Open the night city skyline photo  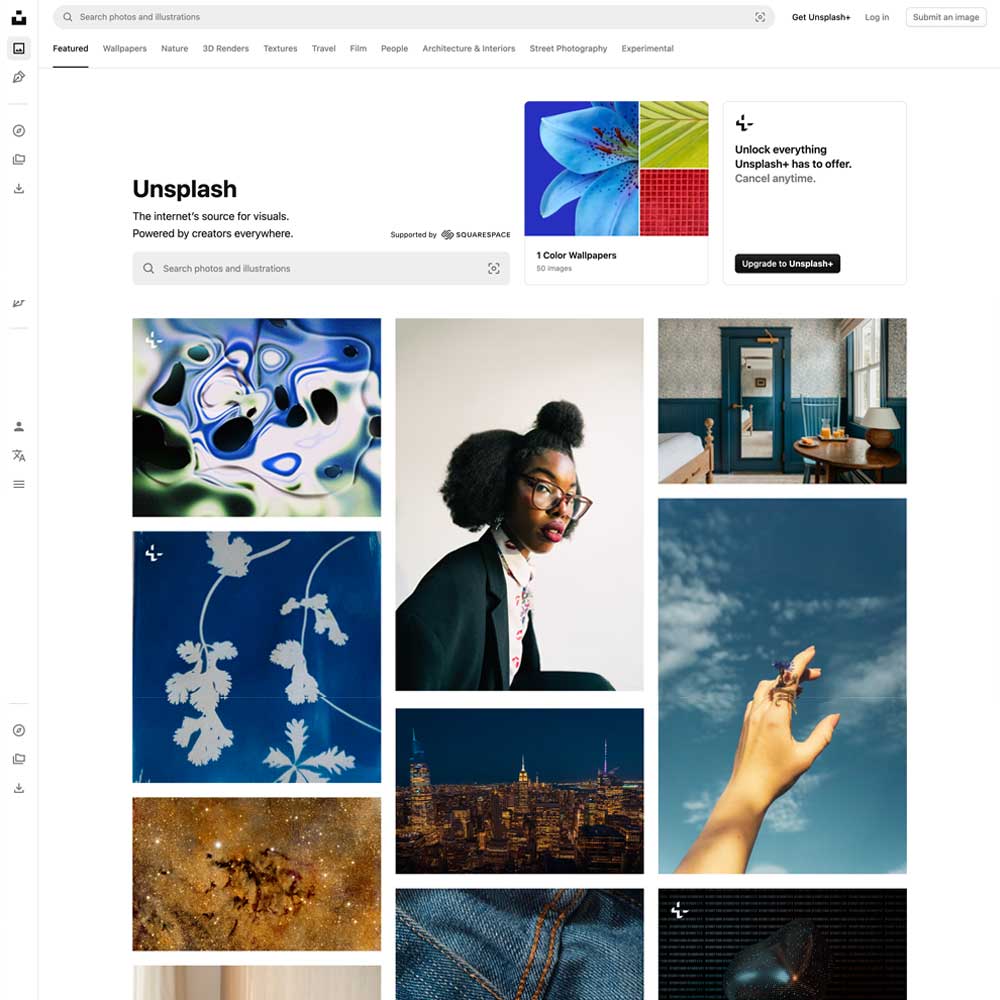pyautogui.click(x=519, y=791)
